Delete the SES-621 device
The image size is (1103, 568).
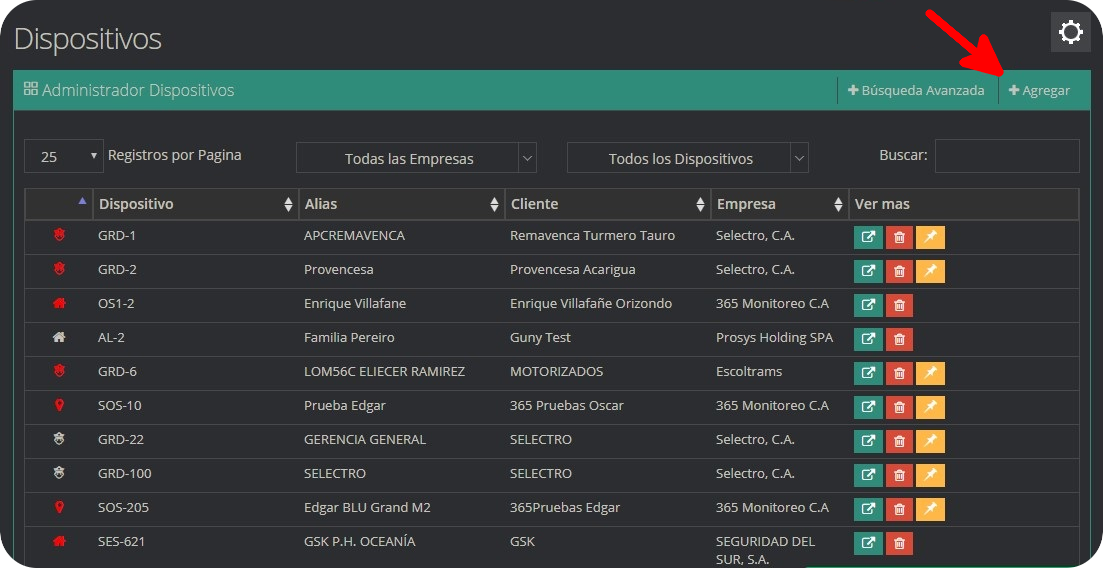tap(899, 543)
